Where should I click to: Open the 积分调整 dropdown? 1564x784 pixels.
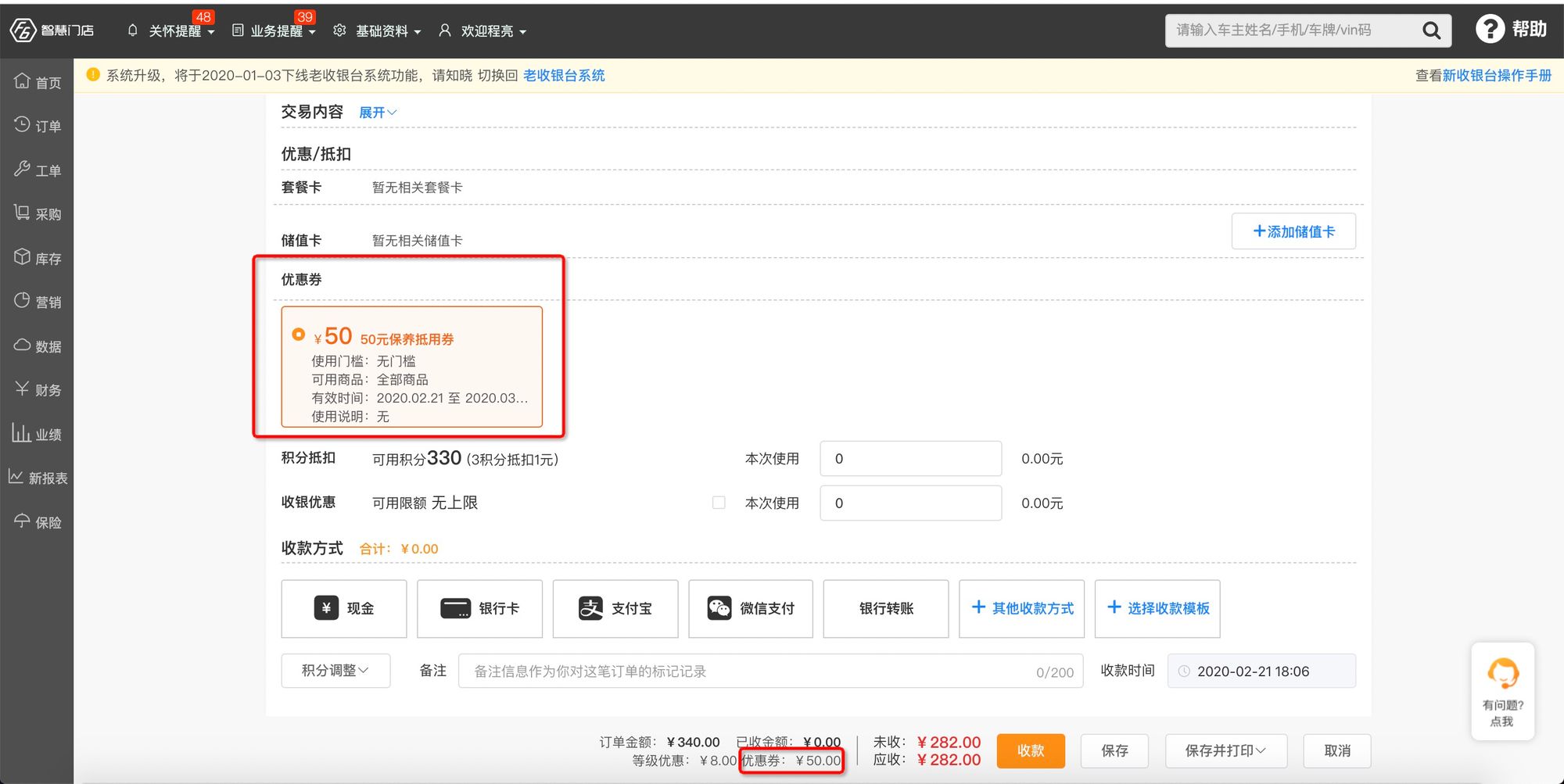click(335, 671)
